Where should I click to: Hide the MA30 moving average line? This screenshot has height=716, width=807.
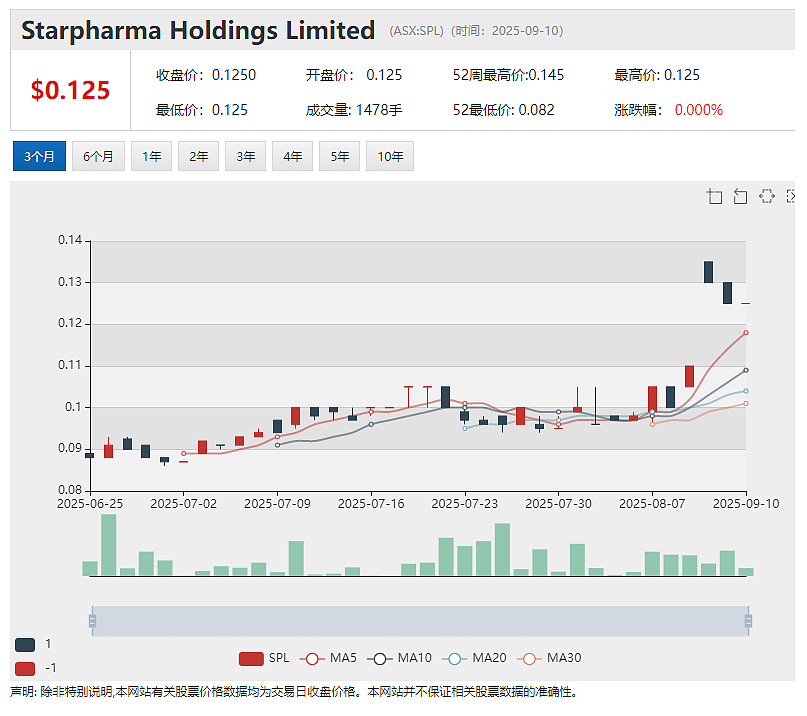[549, 658]
